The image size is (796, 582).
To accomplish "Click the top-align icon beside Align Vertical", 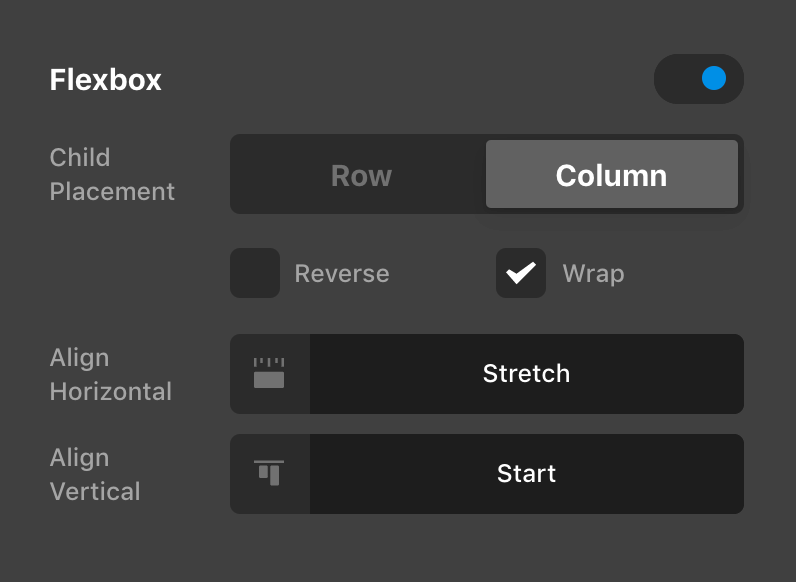I will 269,474.
